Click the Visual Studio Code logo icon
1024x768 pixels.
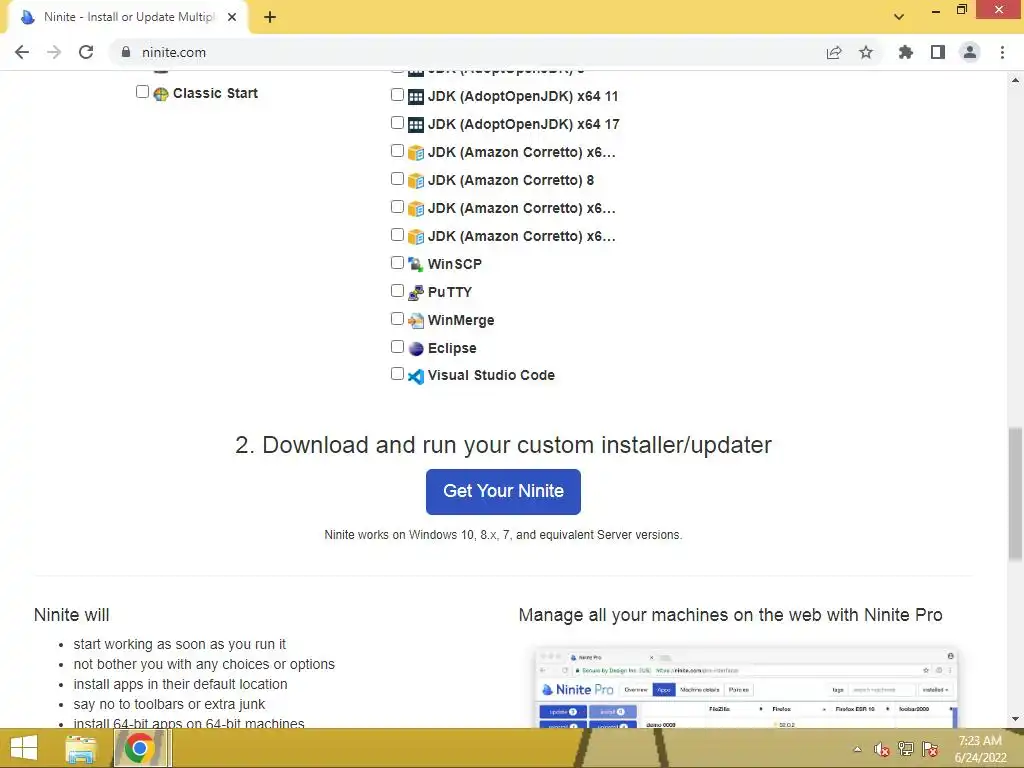[x=415, y=376]
